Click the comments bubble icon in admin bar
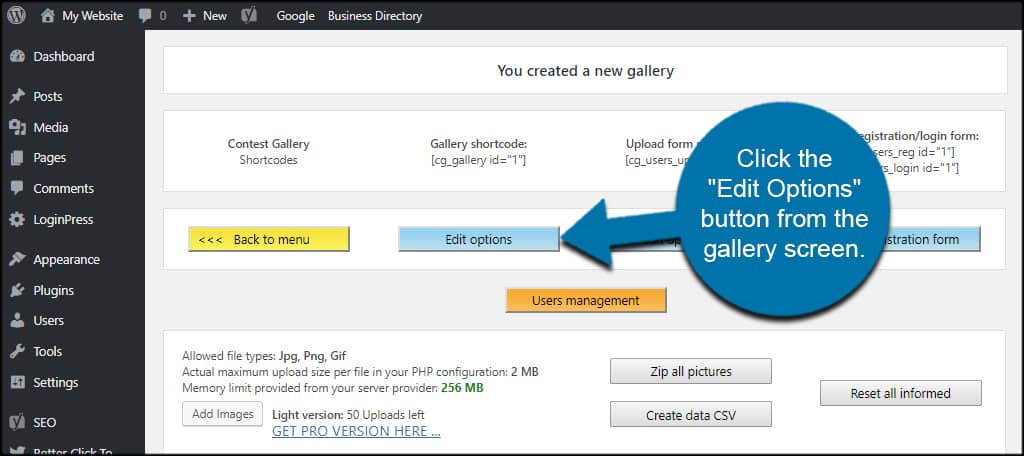The image size is (1024, 456). coord(146,15)
